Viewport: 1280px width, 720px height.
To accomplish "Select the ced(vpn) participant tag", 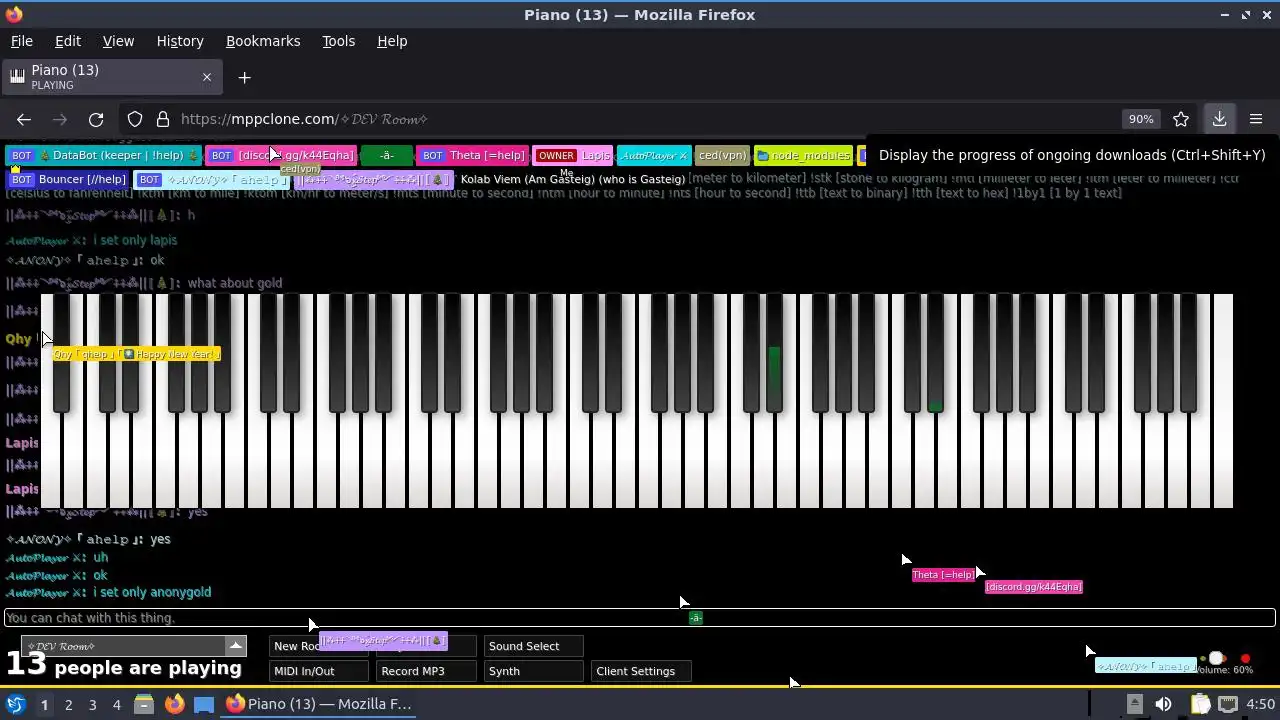I will coord(722,155).
